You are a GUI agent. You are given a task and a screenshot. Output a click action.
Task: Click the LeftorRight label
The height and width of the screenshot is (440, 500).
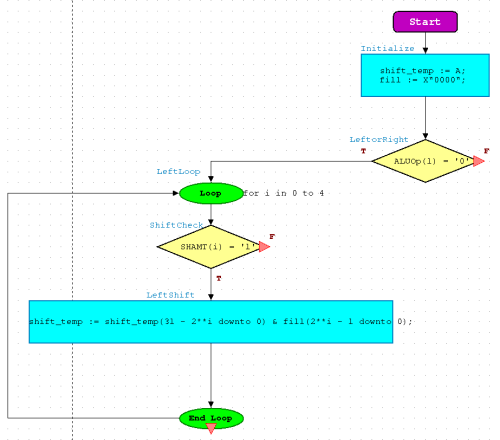tap(379, 139)
